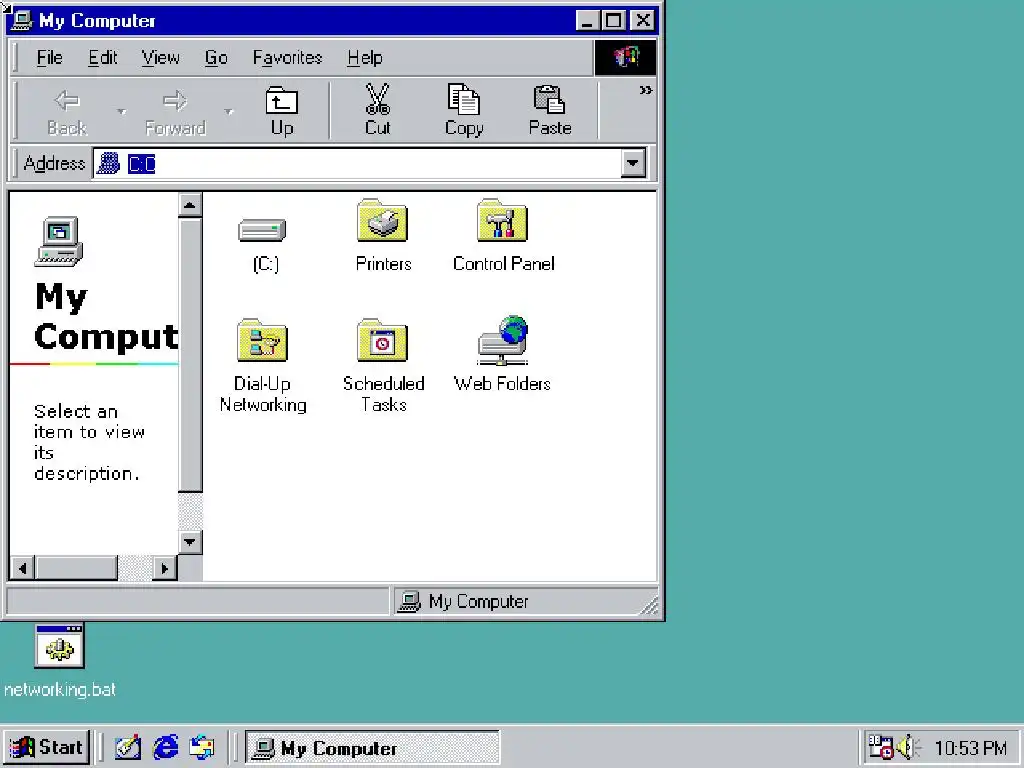1024x768 pixels.
Task: Open the Printers folder icon
Action: pyautogui.click(x=383, y=221)
